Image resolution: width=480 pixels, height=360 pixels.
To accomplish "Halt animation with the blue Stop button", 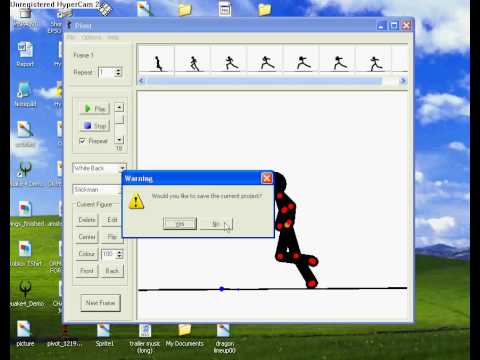I will click(95, 126).
